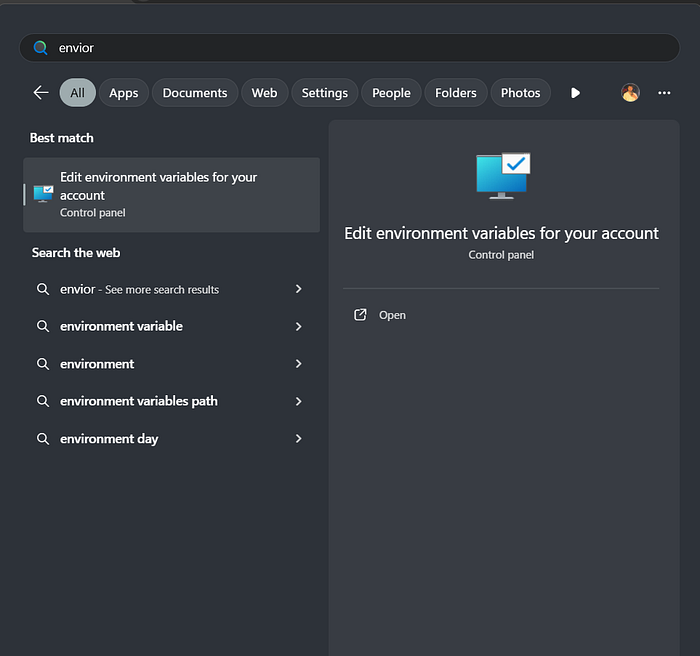Image resolution: width=700 pixels, height=656 pixels.
Task: Open the user profile avatar
Action: pyautogui.click(x=630, y=93)
